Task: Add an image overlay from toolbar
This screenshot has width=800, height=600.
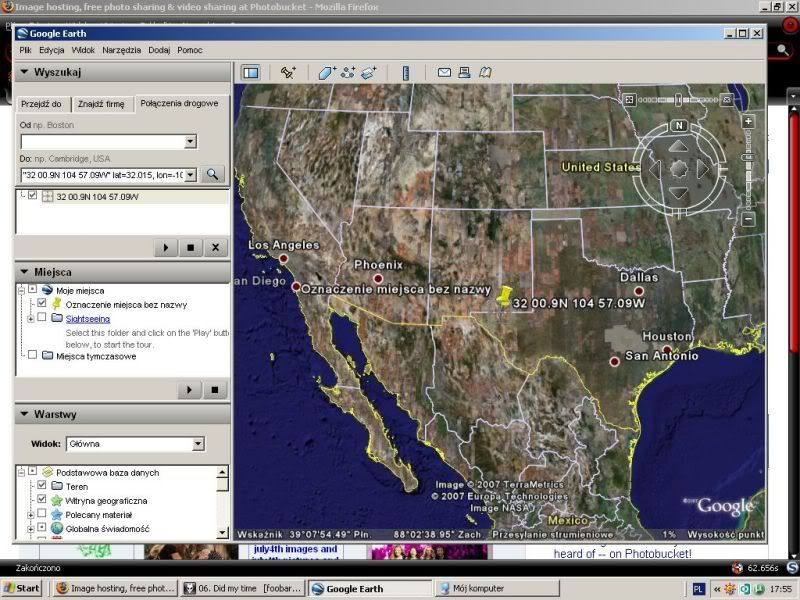Action: tap(368, 72)
